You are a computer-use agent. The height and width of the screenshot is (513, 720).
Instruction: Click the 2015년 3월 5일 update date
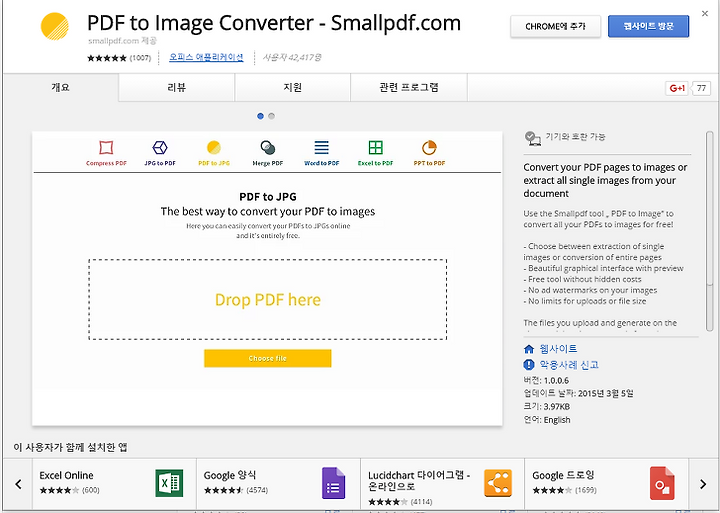coord(605,393)
